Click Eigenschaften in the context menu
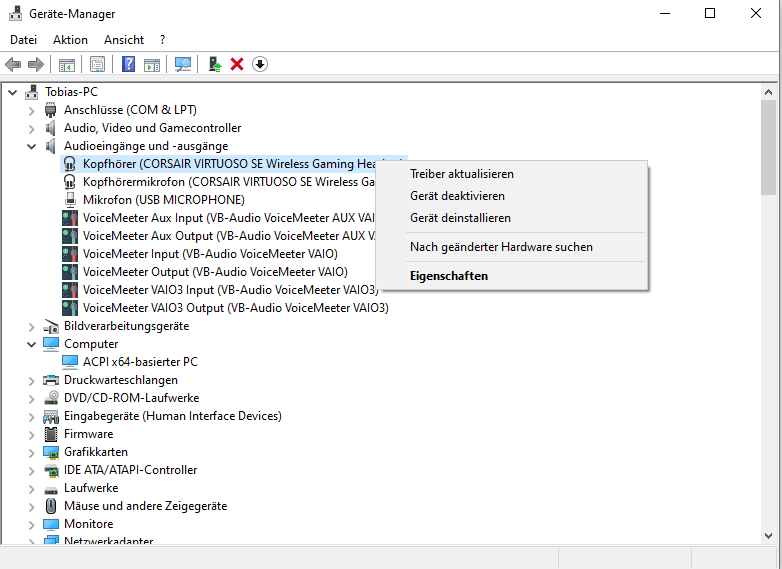Viewport: 782px width, 569px height. [449, 275]
